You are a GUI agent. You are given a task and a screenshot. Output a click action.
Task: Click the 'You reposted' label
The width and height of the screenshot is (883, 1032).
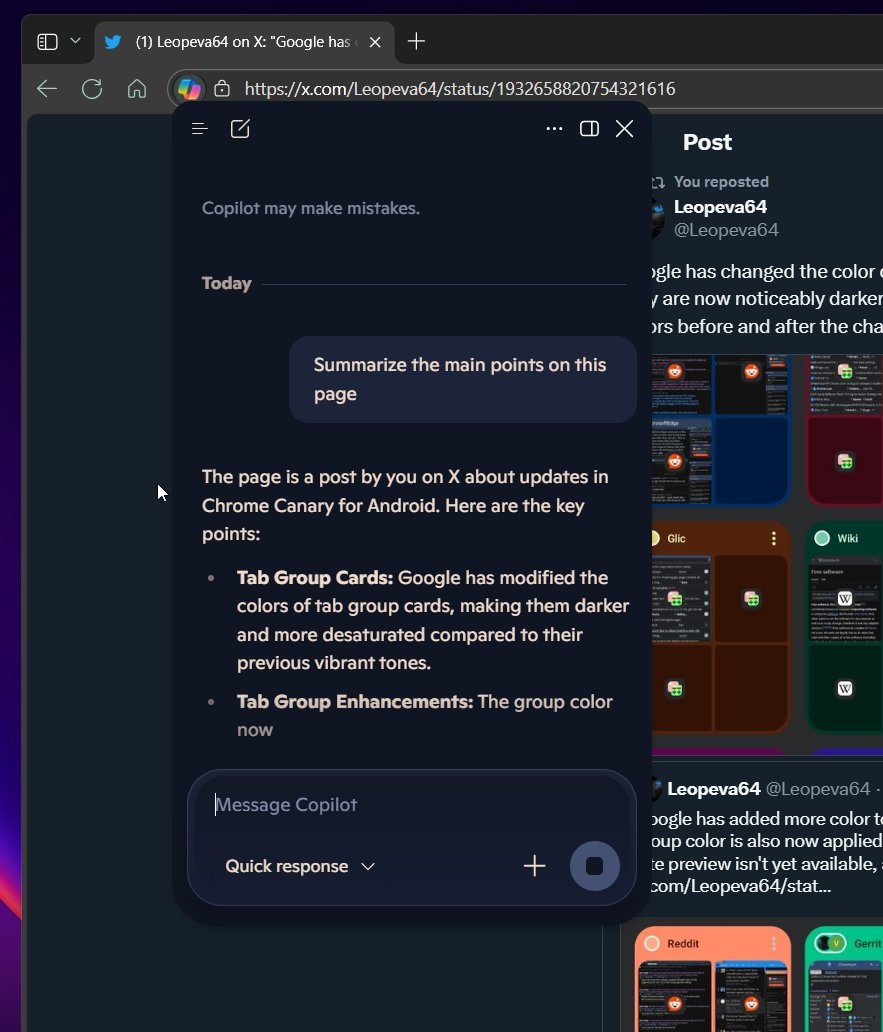(721, 182)
